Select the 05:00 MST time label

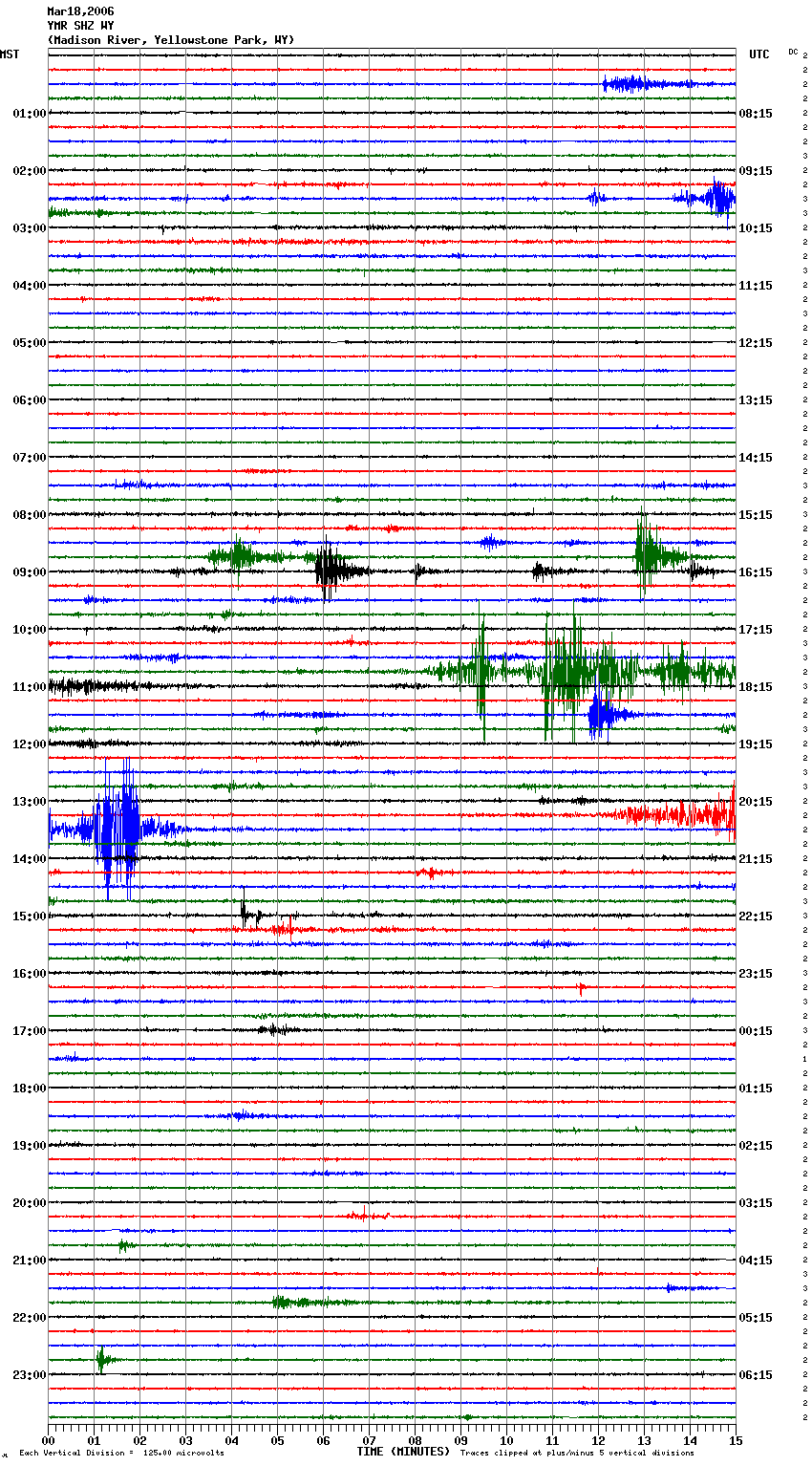tap(30, 343)
